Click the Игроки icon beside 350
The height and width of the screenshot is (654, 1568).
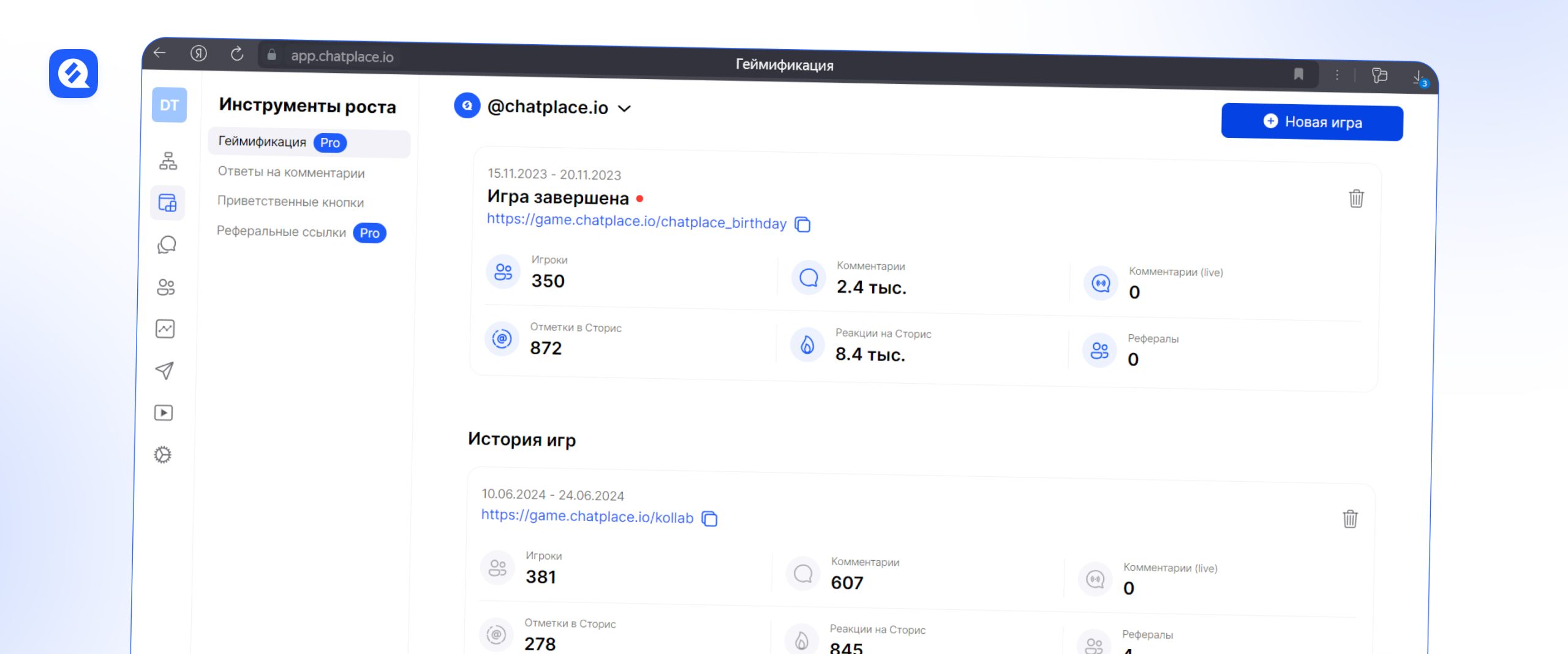click(x=503, y=272)
